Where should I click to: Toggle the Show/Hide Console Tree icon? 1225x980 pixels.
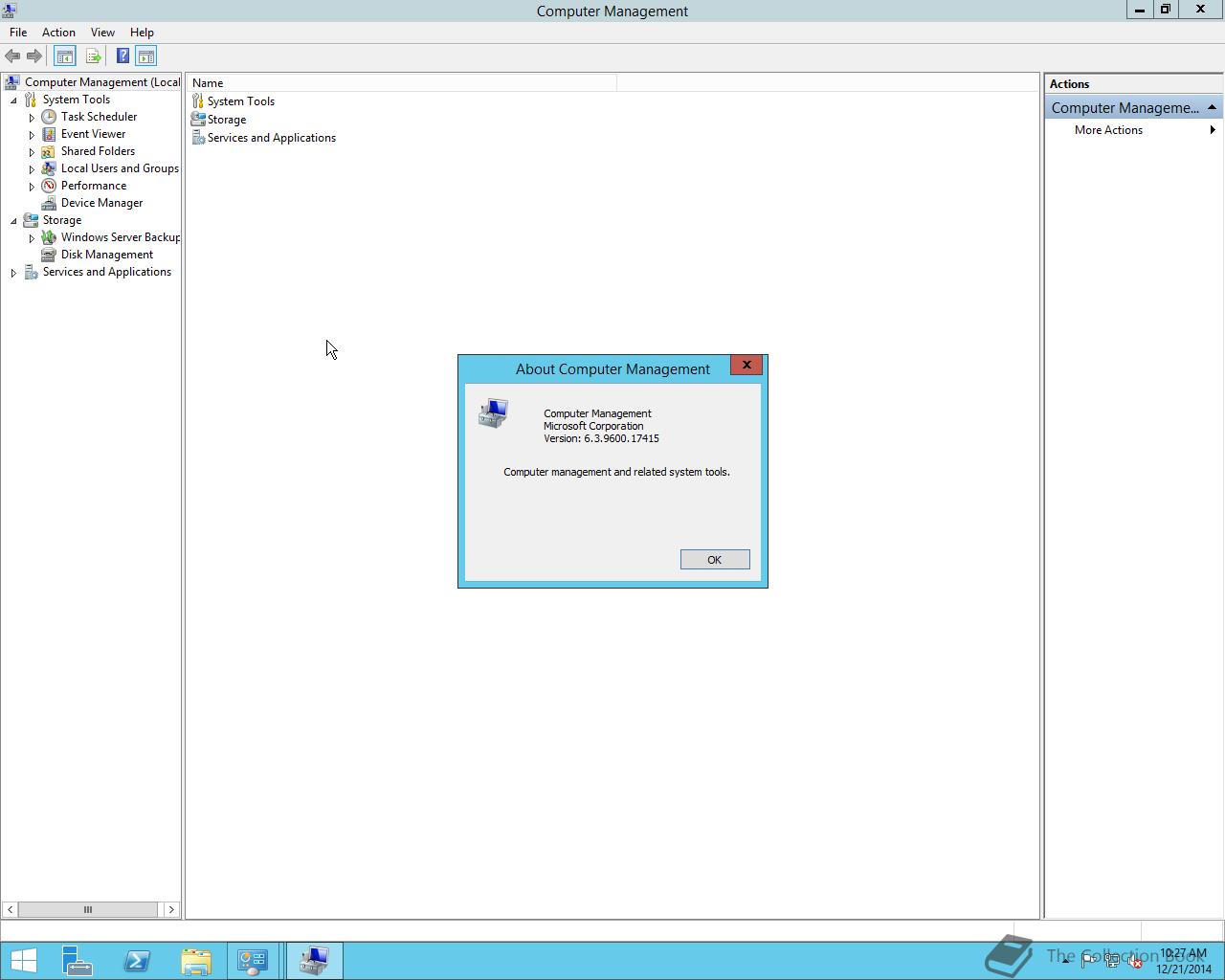point(64,56)
